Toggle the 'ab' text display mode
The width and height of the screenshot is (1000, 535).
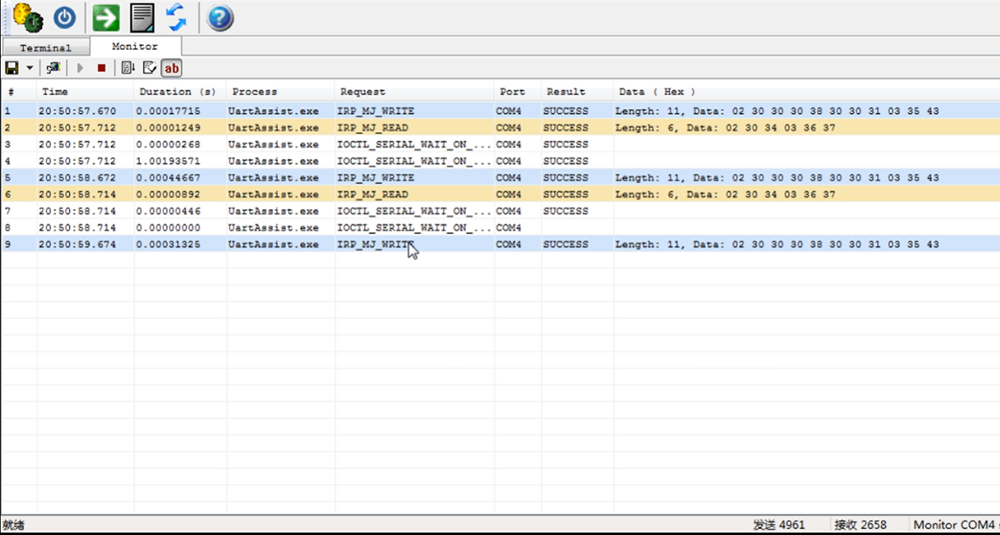(x=172, y=68)
